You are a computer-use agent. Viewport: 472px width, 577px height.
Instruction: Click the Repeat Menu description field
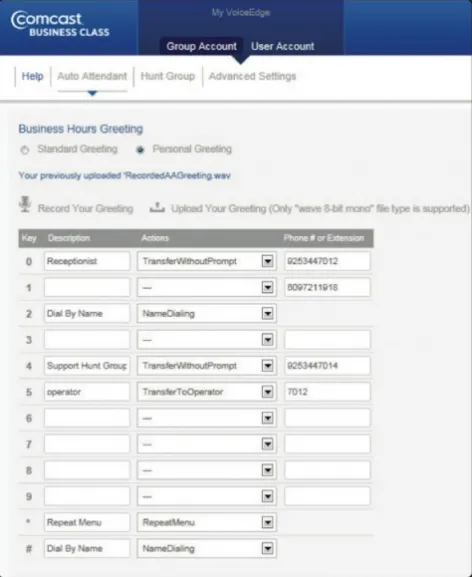(87, 523)
